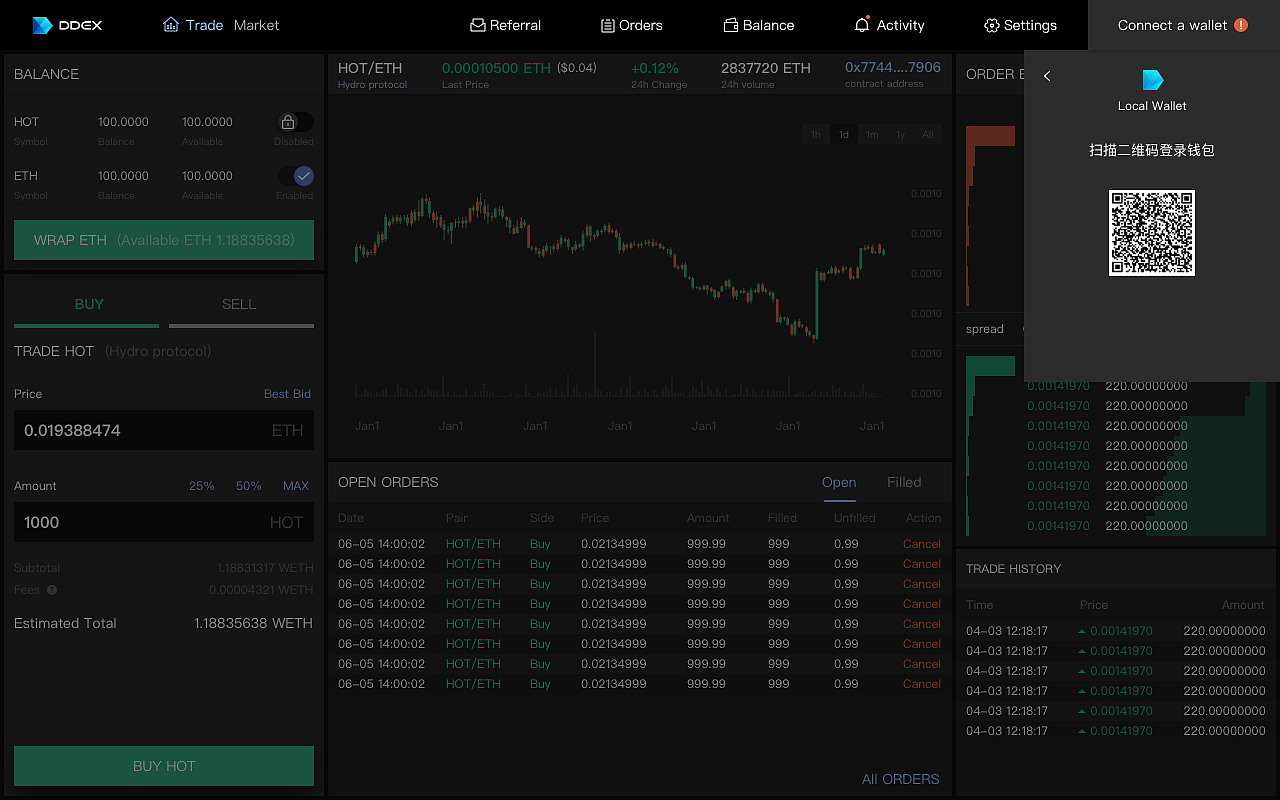
Task: Switch to the Filled orders tab
Action: coord(904,482)
